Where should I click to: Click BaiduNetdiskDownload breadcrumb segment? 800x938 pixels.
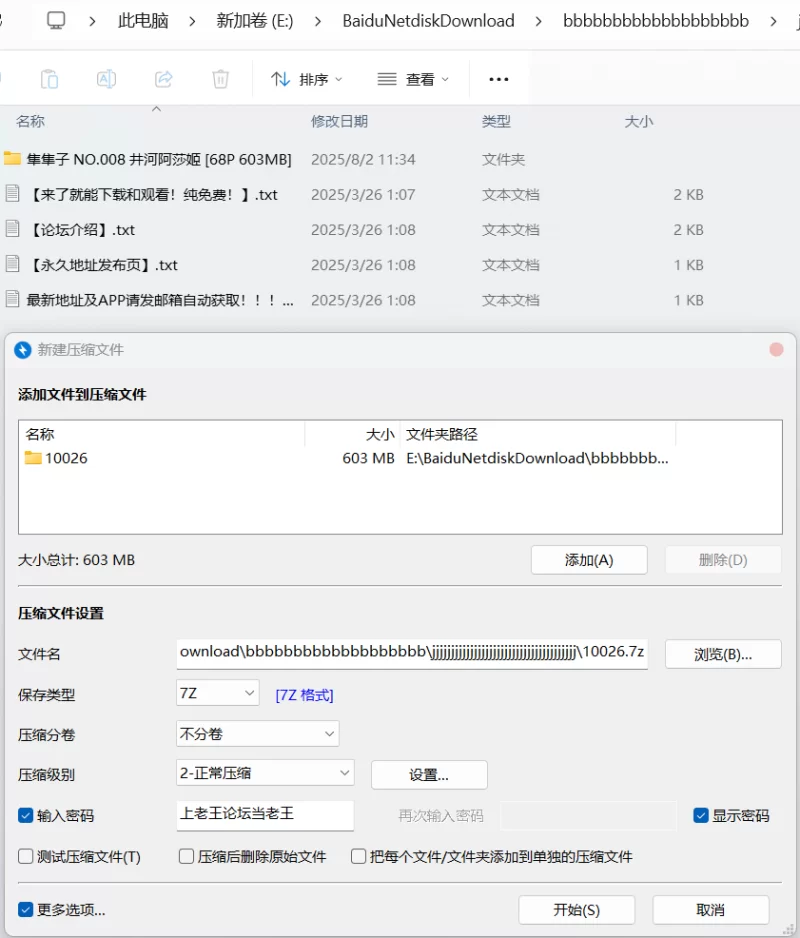click(428, 21)
